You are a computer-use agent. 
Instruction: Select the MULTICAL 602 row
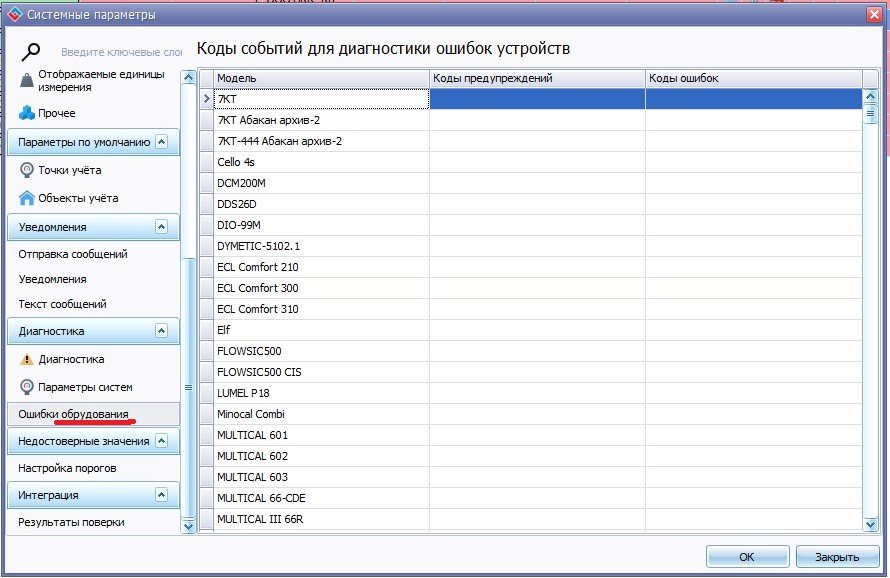point(531,456)
